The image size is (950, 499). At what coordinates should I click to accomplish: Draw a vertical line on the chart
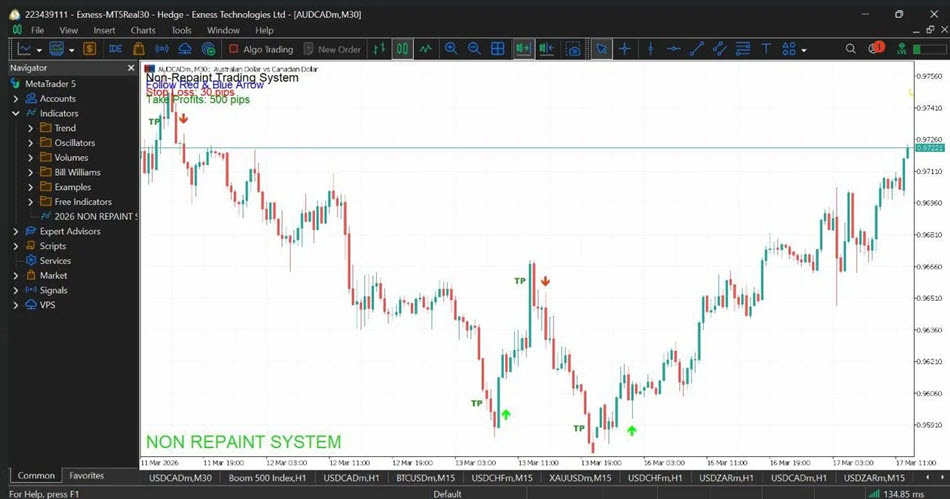tap(651, 49)
